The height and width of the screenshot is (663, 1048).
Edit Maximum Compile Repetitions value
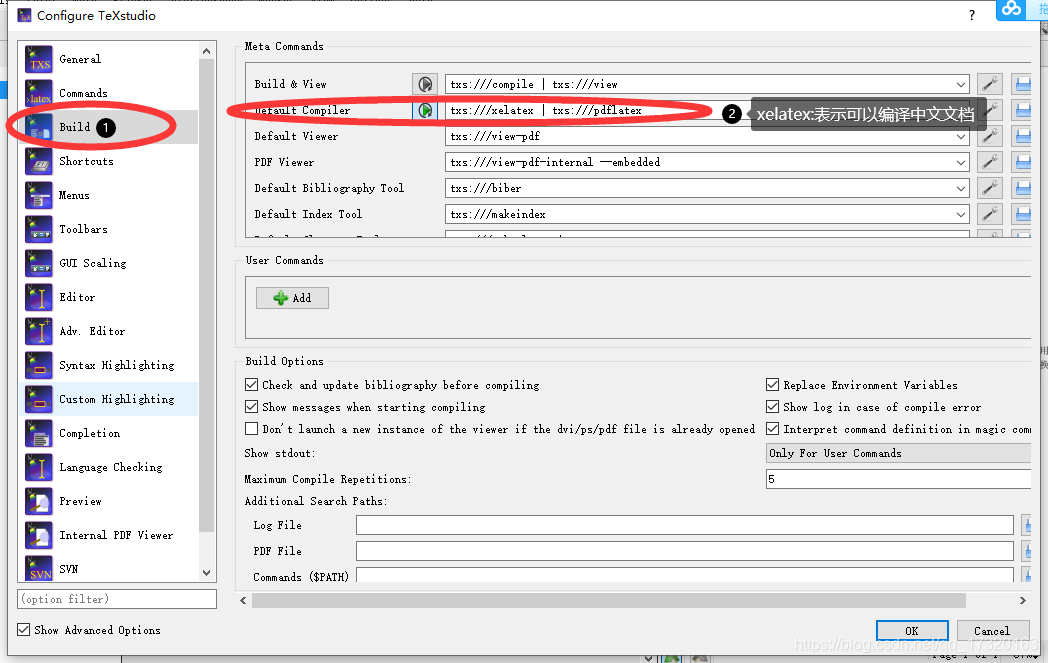[x=898, y=479]
